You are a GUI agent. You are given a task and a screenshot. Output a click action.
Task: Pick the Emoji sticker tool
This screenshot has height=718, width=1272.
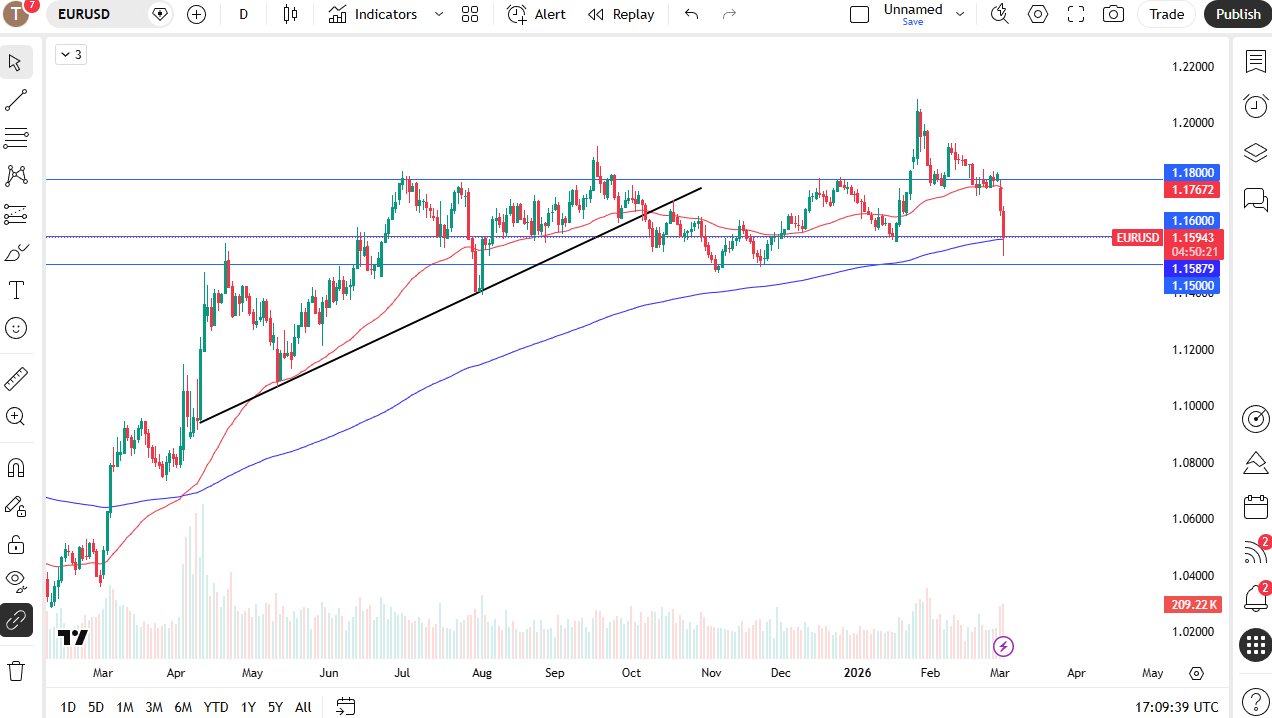tap(16, 328)
